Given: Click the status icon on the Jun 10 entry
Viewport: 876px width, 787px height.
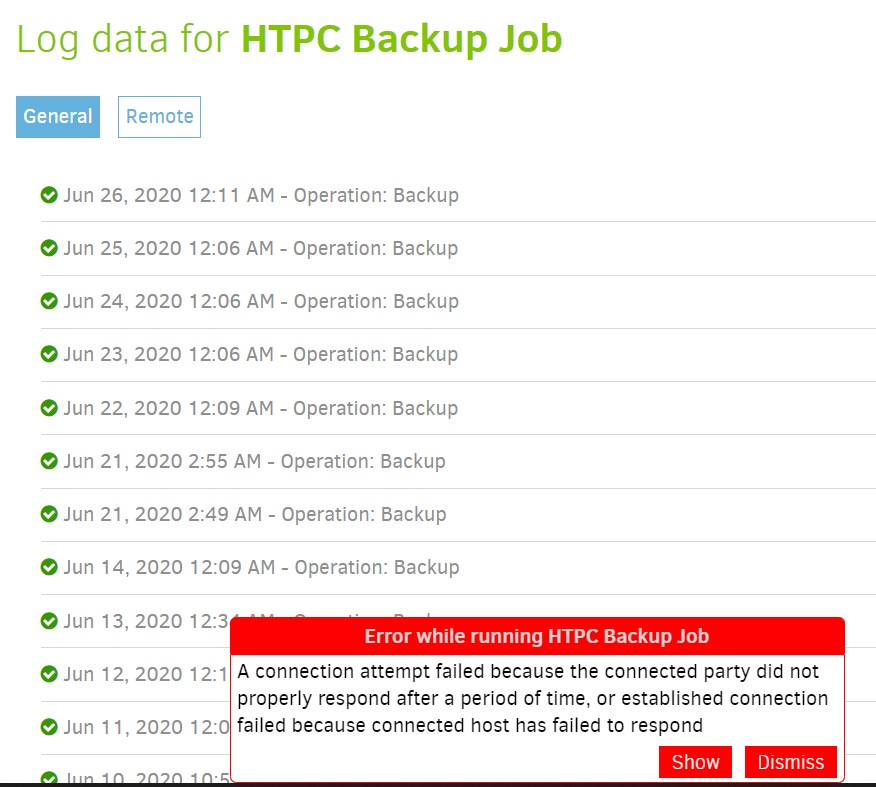Looking at the screenshot, I should point(49,778).
